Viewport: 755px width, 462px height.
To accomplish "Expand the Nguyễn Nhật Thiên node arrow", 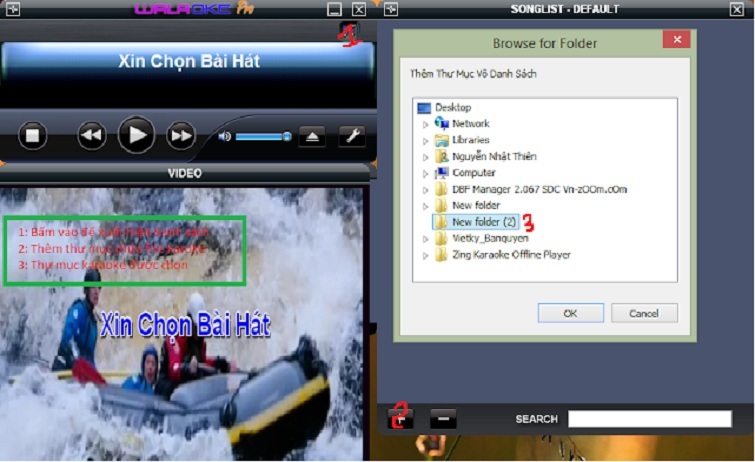I will [425, 157].
